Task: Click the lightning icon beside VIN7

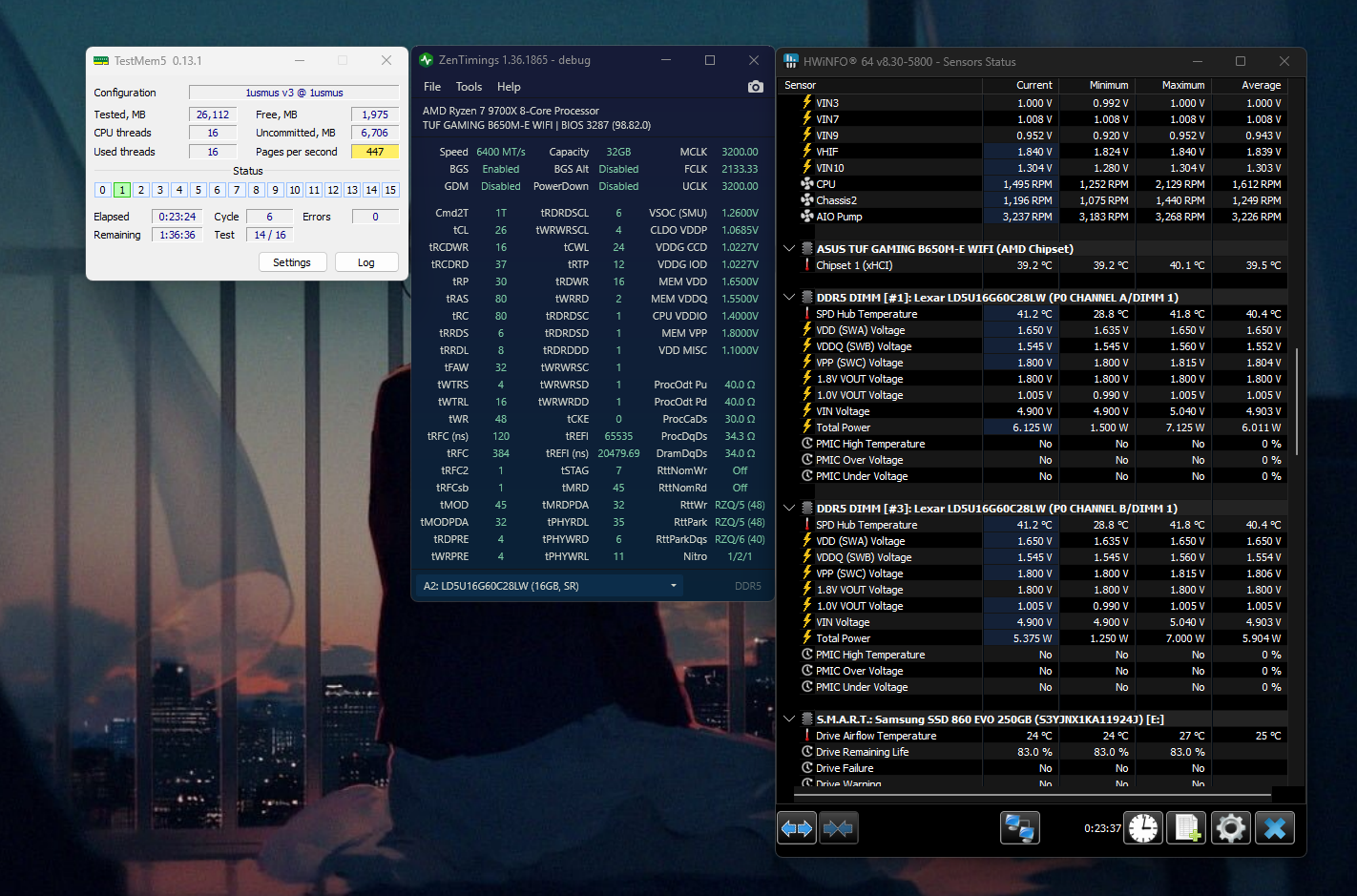Action: 806,119
